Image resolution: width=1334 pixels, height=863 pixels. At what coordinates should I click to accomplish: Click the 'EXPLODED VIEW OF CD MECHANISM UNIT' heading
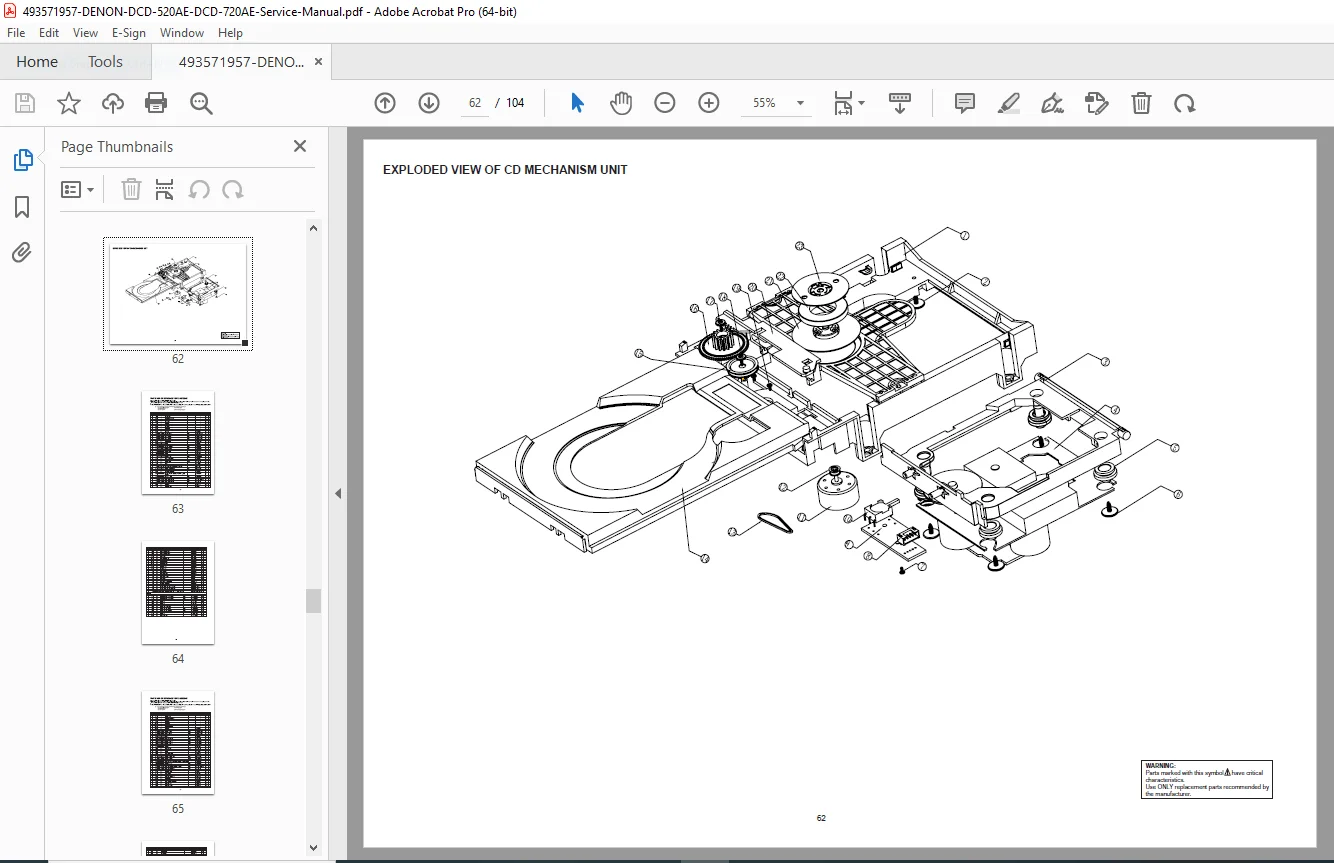click(x=505, y=170)
